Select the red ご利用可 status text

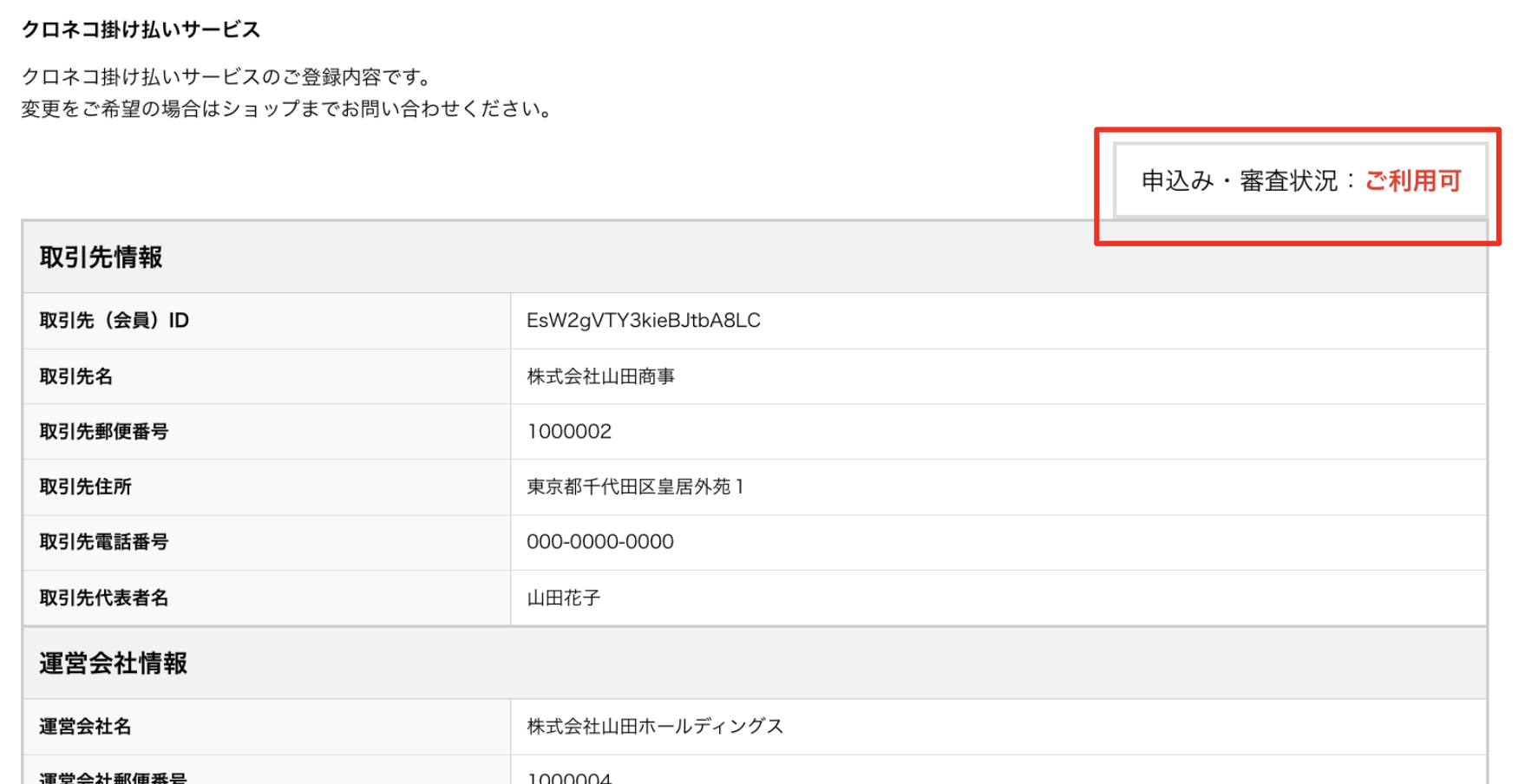(1413, 180)
